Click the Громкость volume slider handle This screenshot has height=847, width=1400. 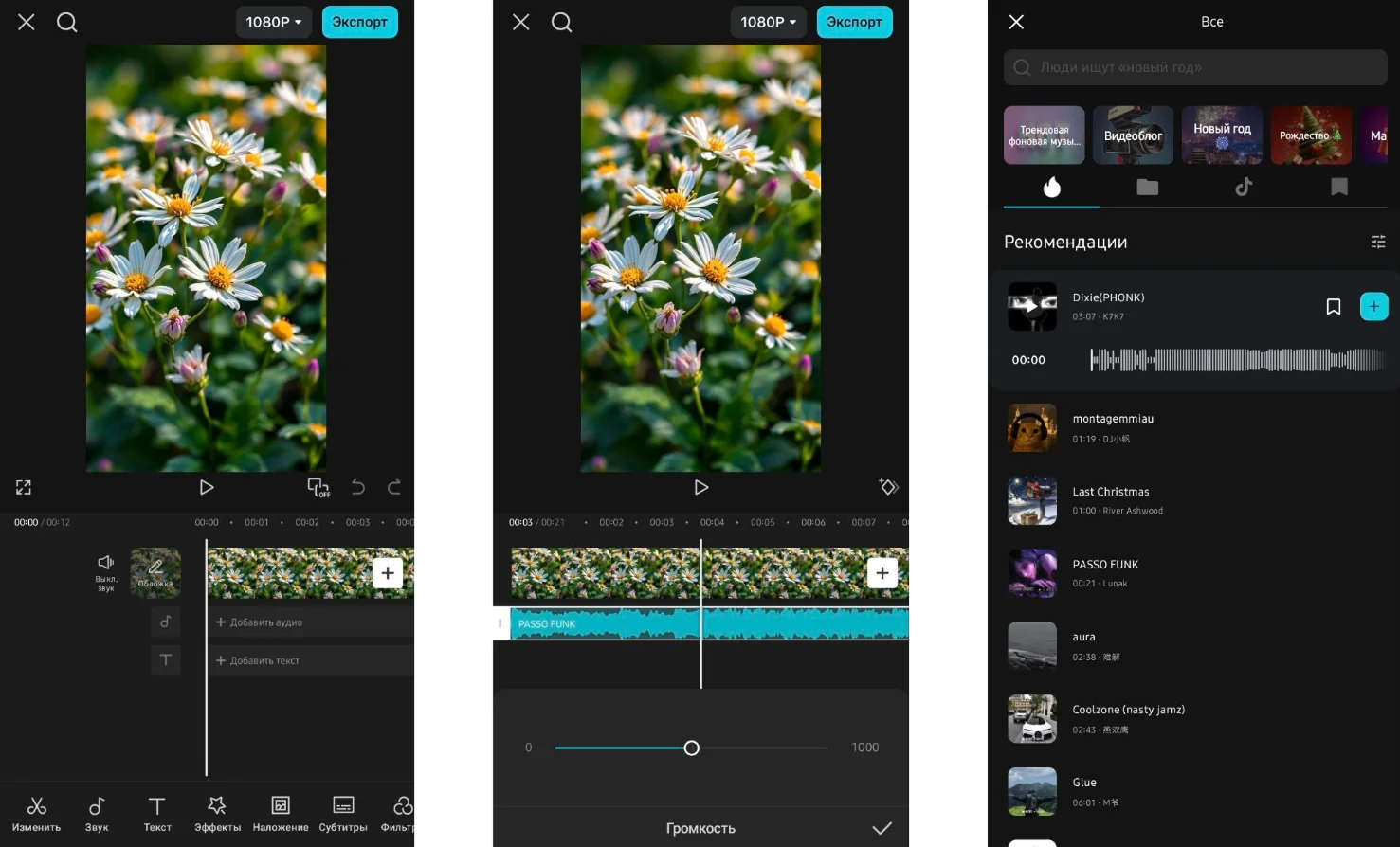[x=692, y=748]
